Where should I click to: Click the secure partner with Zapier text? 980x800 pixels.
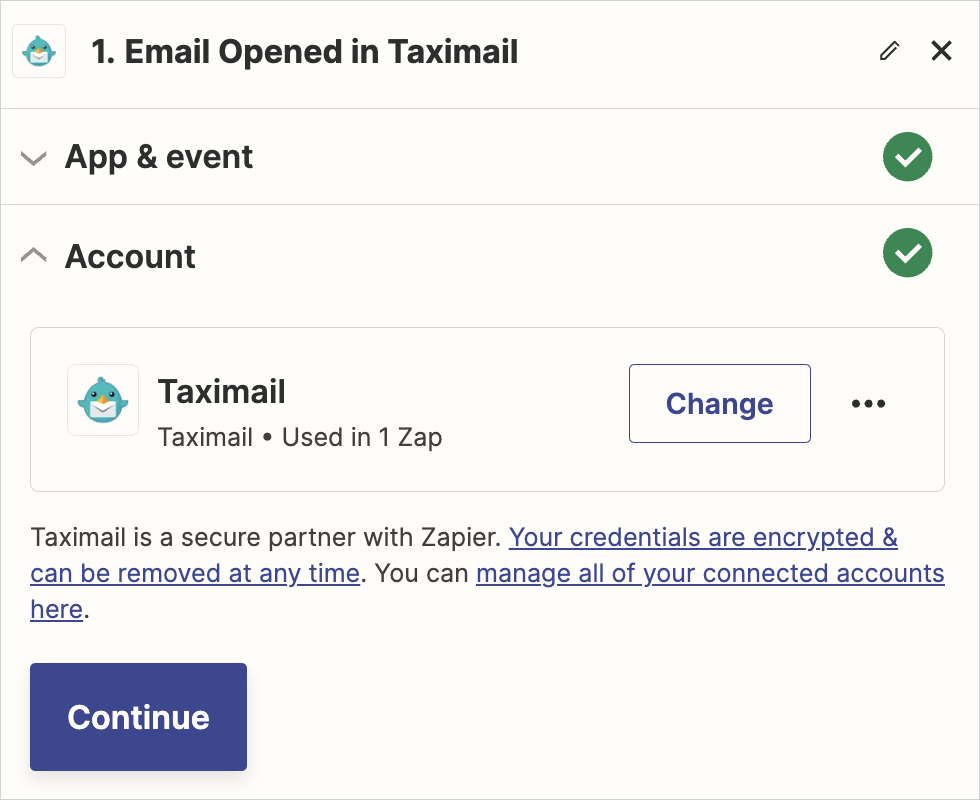[x=265, y=538]
